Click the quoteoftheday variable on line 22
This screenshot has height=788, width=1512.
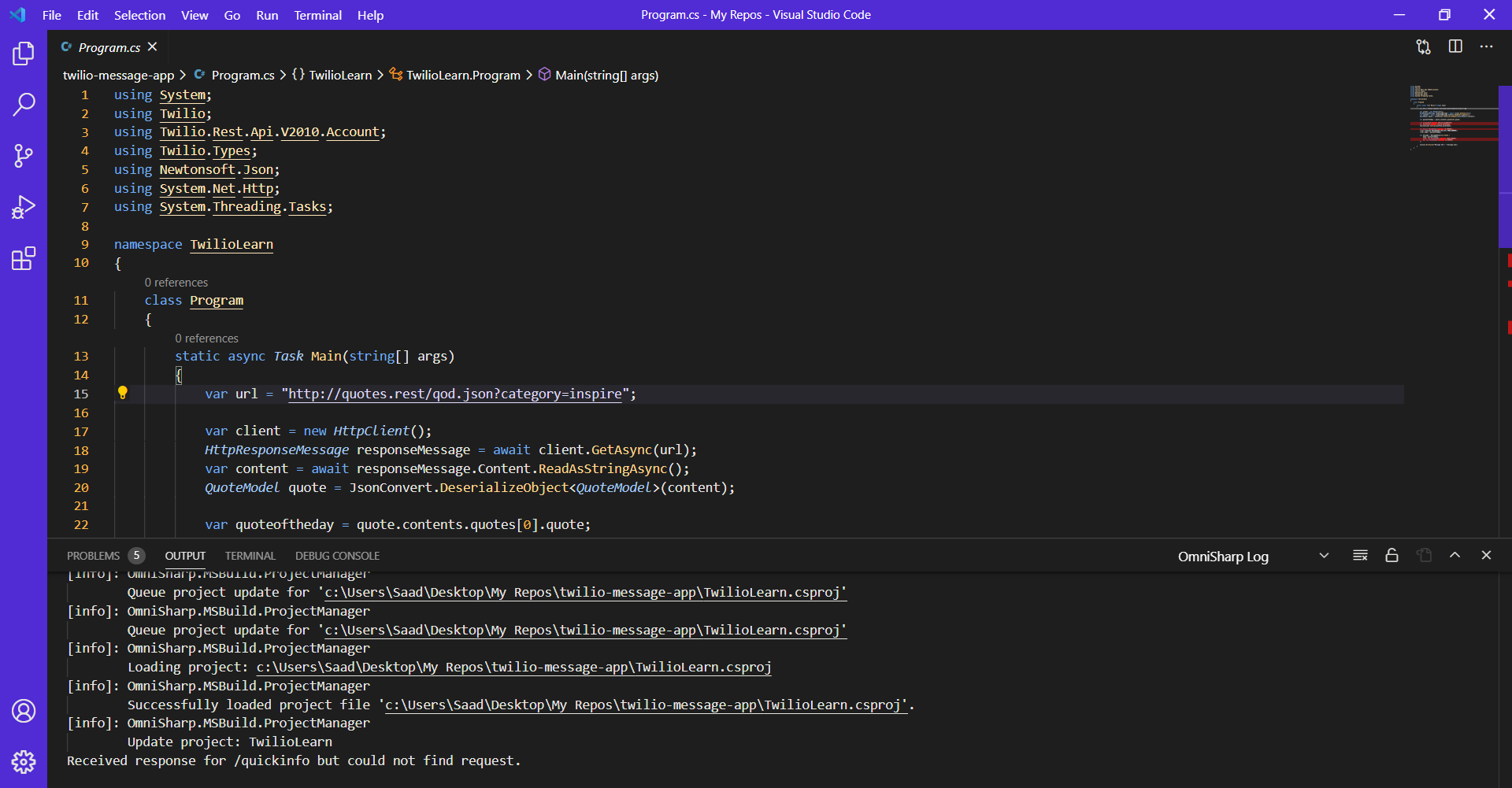[284, 525]
